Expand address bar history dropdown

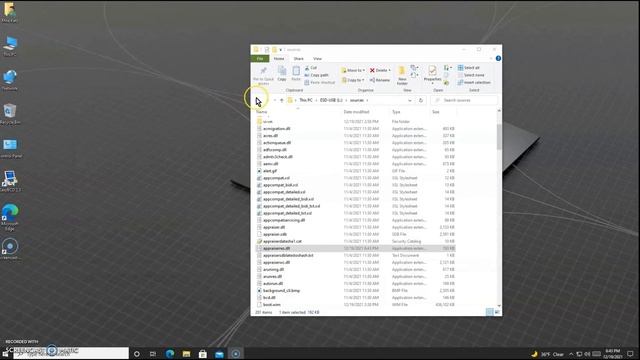click(409, 100)
